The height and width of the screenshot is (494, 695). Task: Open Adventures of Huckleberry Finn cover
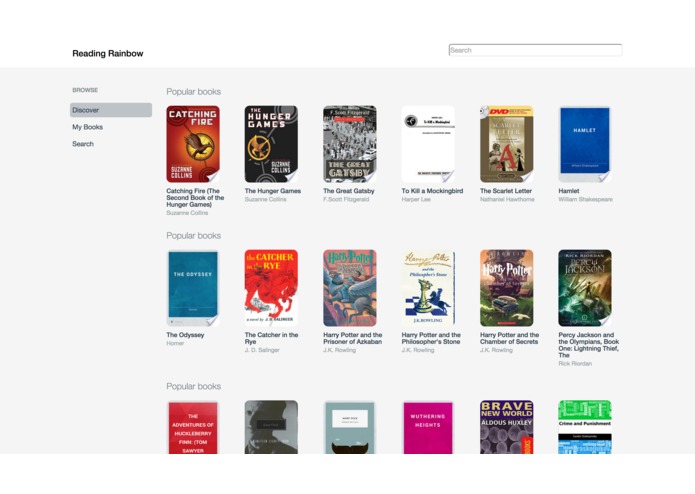[193, 427]
